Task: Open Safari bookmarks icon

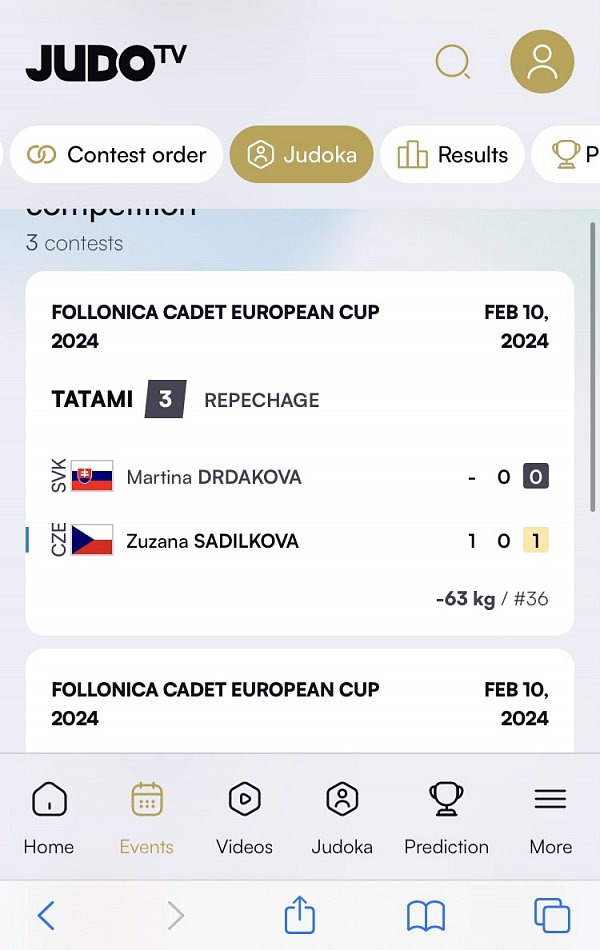Action: tap(425, 915)
